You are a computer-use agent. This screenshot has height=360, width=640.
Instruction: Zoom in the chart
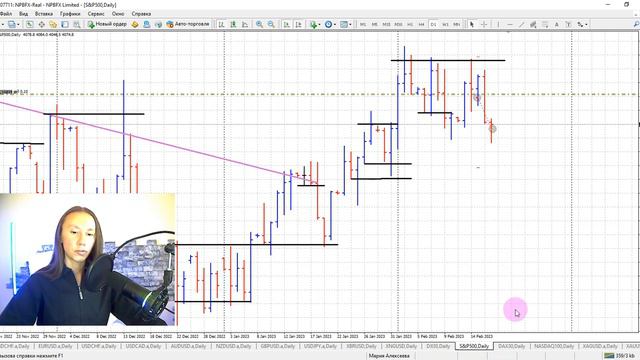point(259,24)
